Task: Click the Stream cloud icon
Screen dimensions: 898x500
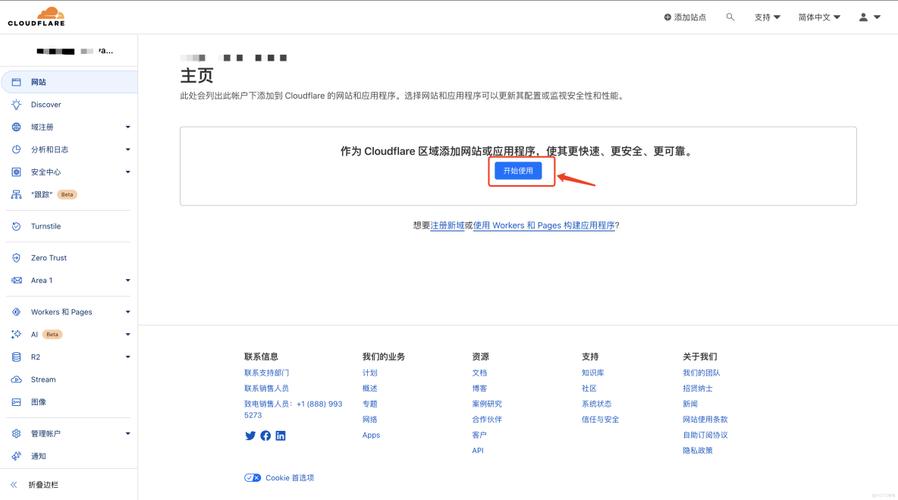Action: point(17,379)
